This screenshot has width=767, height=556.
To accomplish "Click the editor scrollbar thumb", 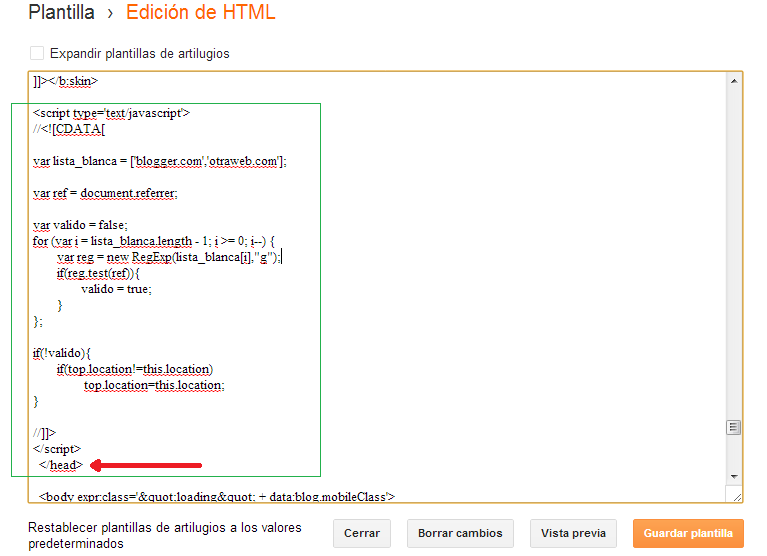I will click(734, 427).
